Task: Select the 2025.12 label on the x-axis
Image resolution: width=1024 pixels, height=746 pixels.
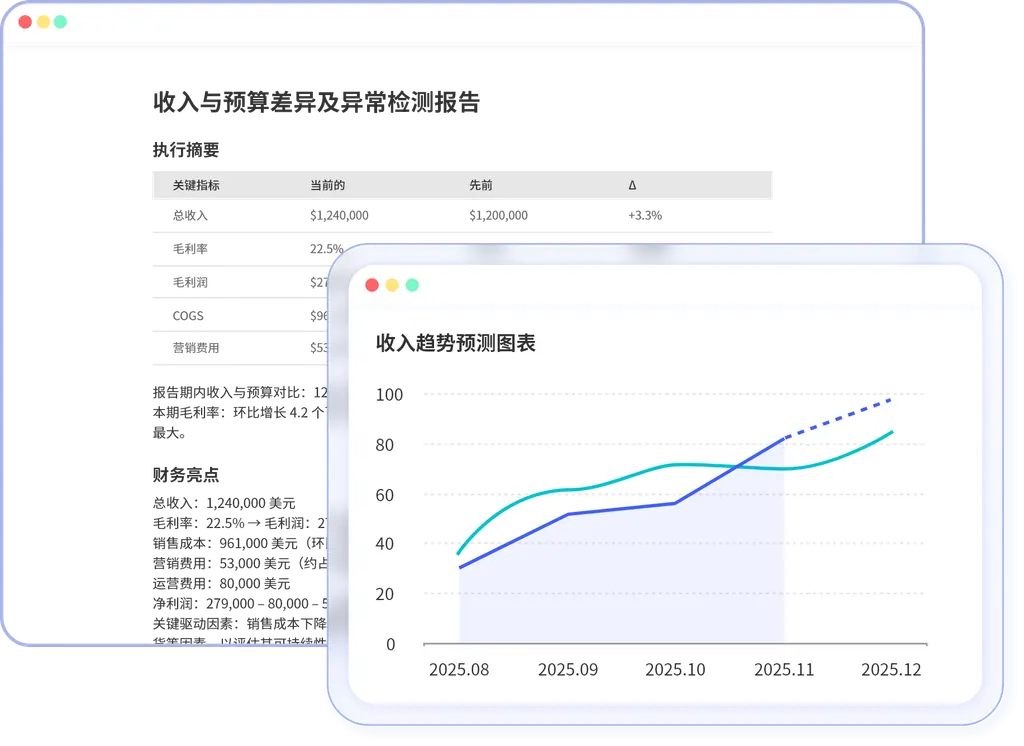Action: [893, 670]
